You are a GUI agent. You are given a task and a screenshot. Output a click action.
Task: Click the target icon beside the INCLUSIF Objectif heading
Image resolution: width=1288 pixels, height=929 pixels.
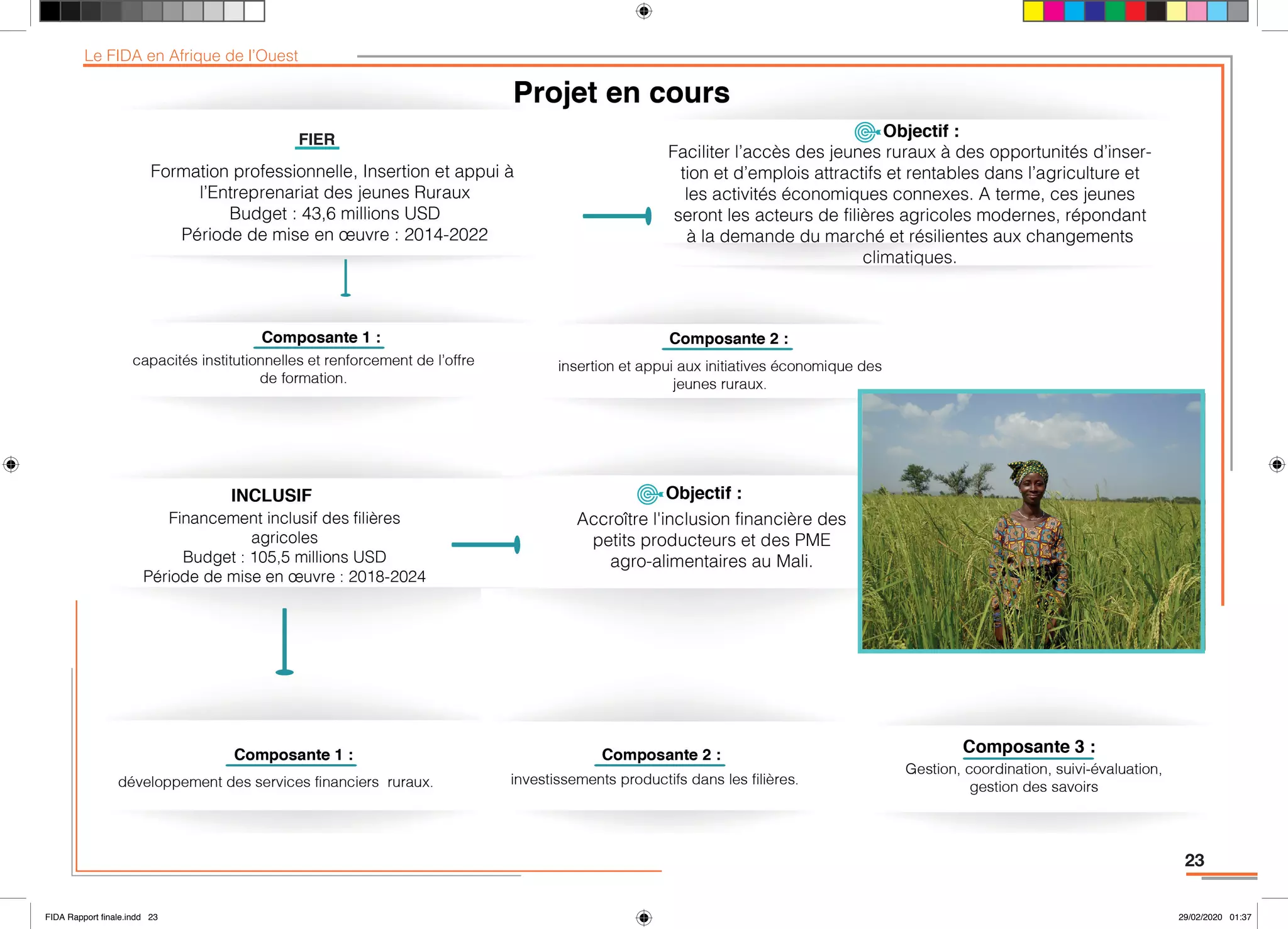[650, 494]
